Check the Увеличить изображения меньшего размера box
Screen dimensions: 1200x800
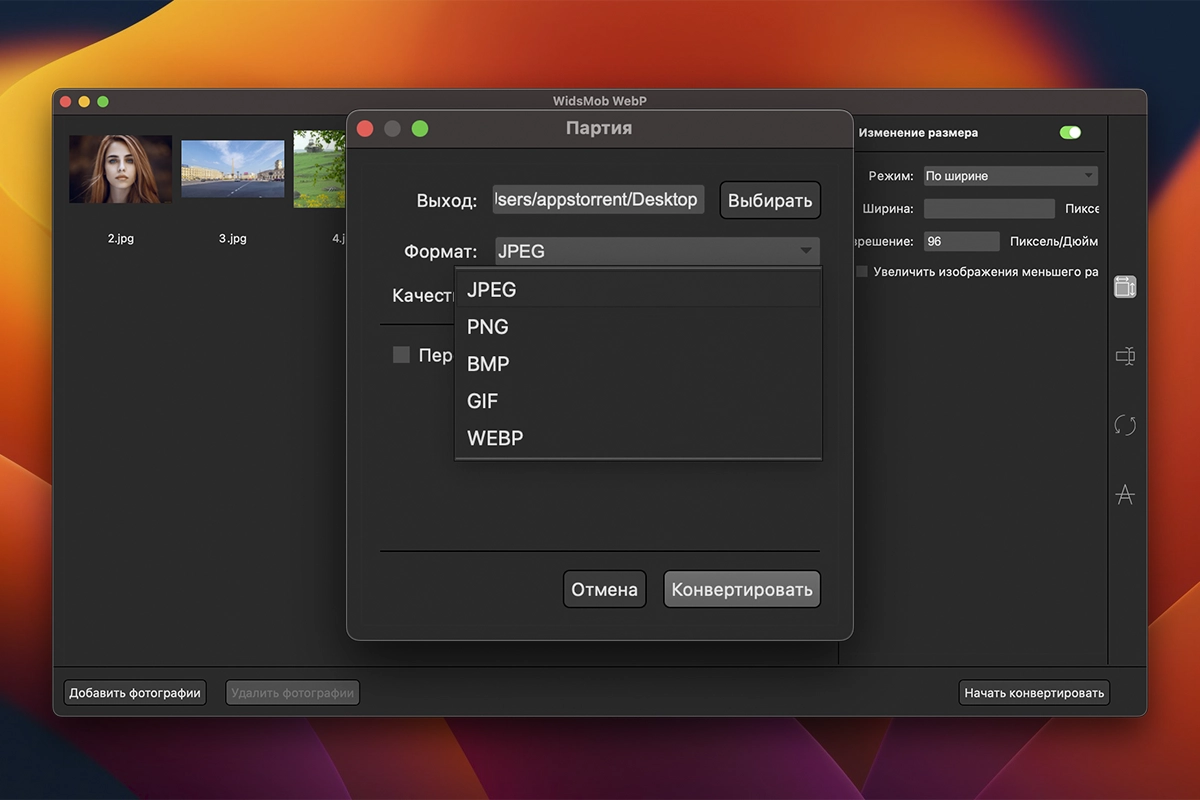pyautogui.click(x=862, y=271)
